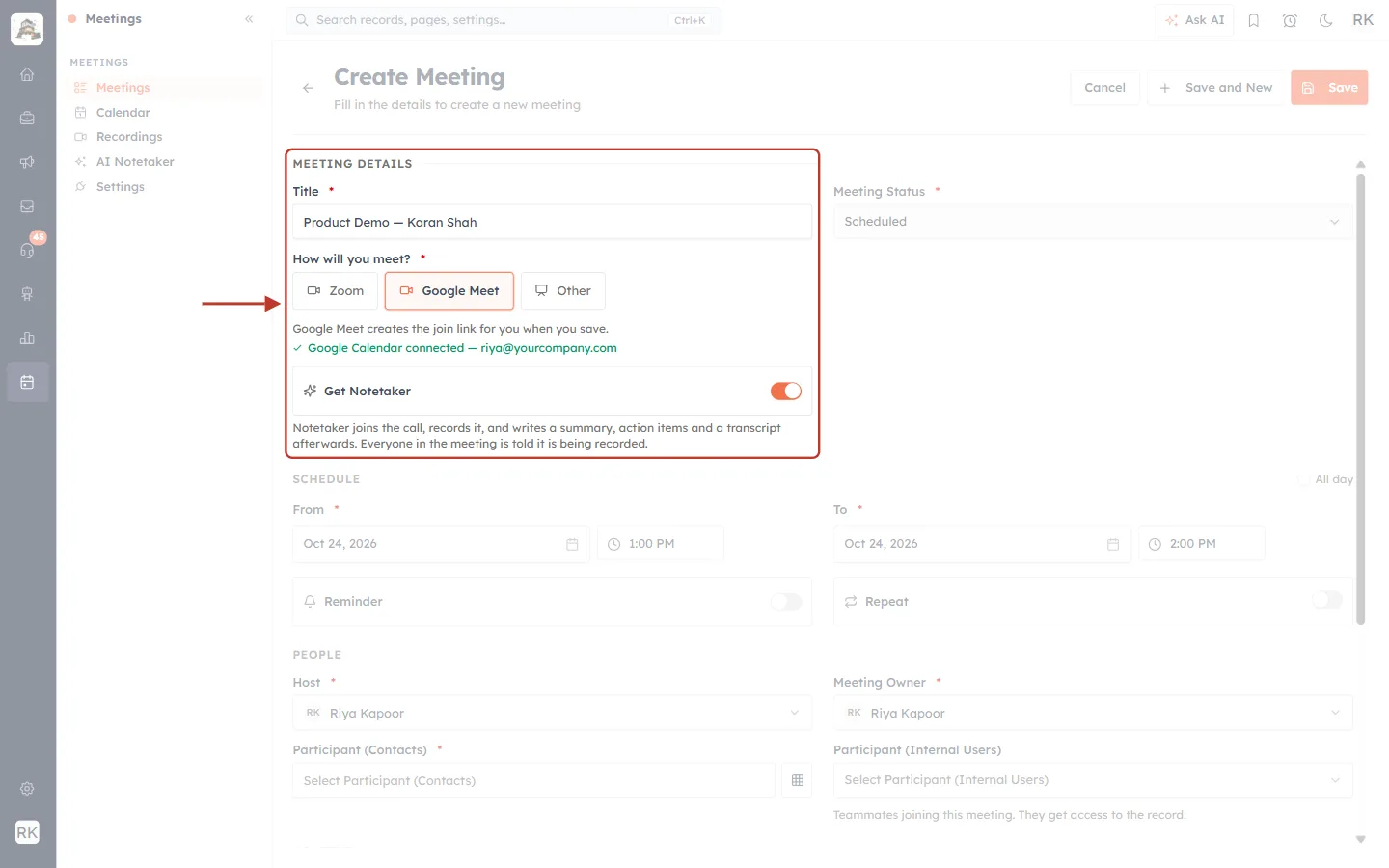Collapse the sidebar with double chevron
The height and width of the screenshot is (868, 1389).
(249, 19)
